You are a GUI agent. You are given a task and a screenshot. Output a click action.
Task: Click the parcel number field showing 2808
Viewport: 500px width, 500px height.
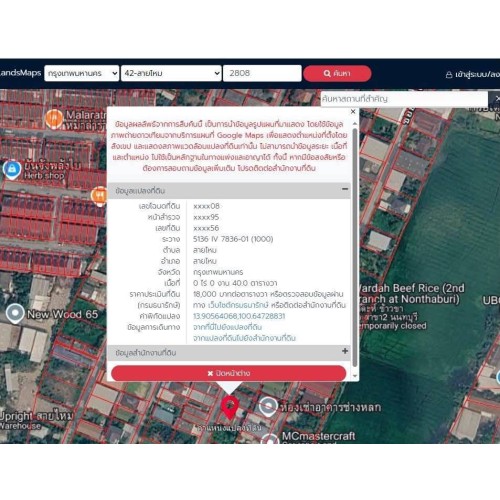point(262,73)
